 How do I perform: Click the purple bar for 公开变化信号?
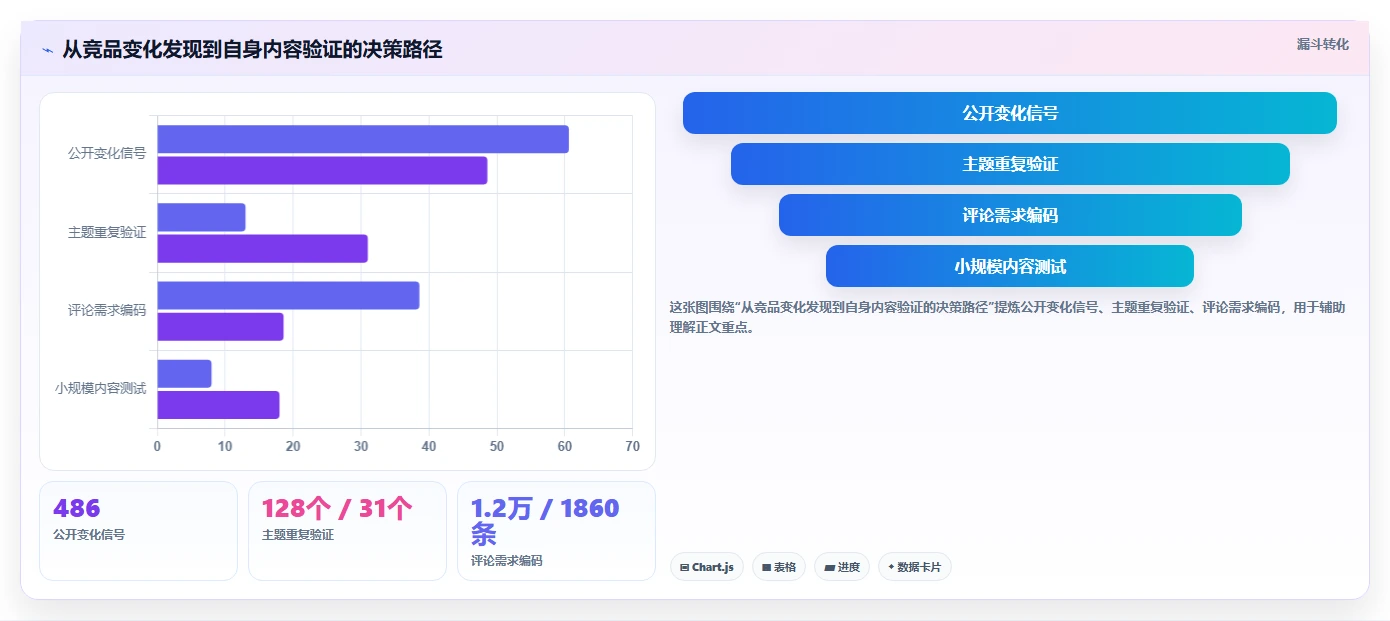tap(322, 170)
